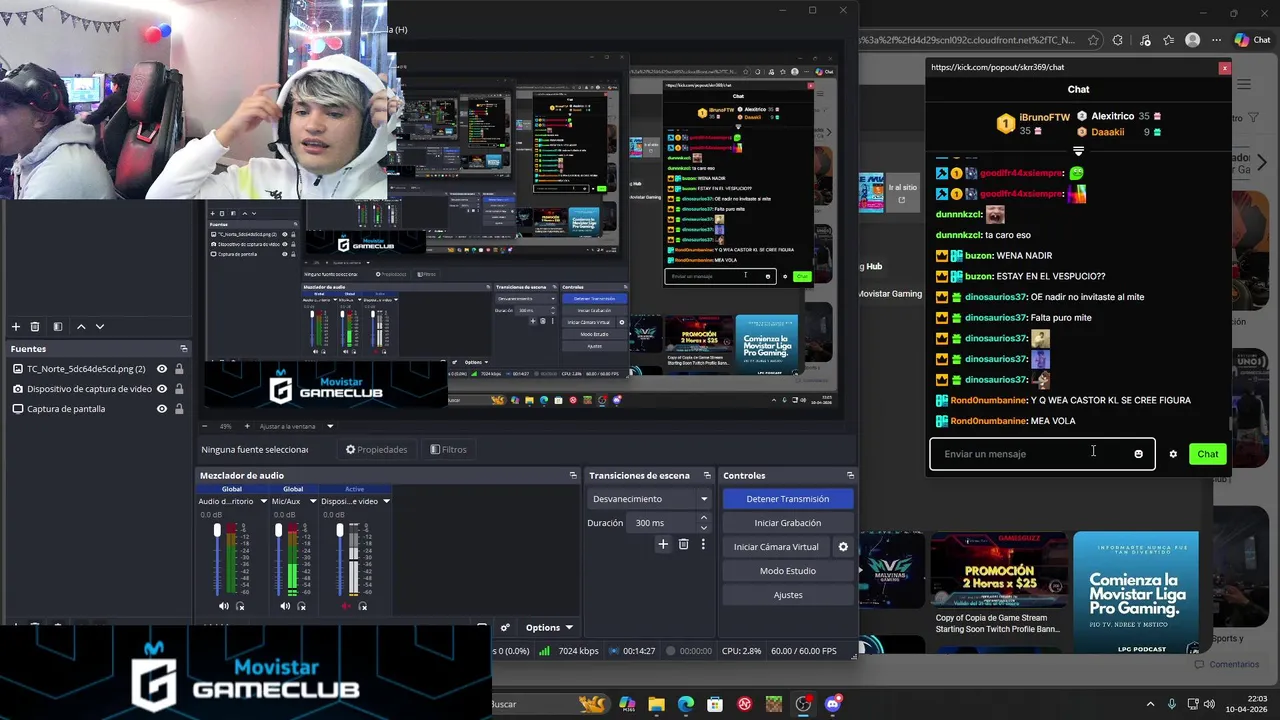This screenshot has width=1280, height=720.
Task: Open File Explorer from the taskbar
Action: (x=656, y=704)
